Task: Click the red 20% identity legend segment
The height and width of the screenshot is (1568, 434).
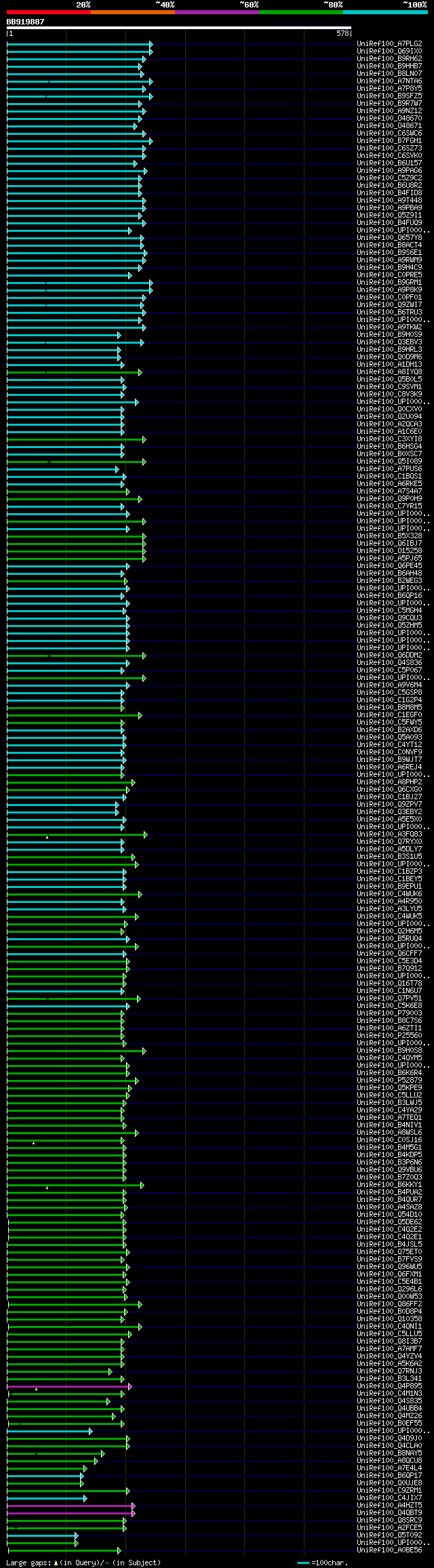Action: click(x=49, y=12)
